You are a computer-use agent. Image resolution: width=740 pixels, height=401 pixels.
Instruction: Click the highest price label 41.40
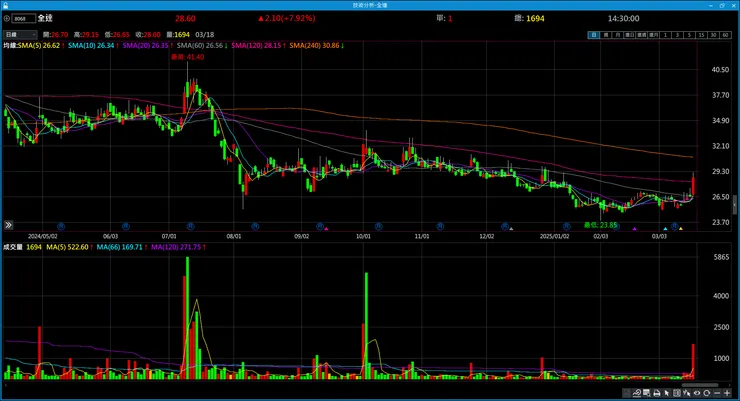pos(187,57)
